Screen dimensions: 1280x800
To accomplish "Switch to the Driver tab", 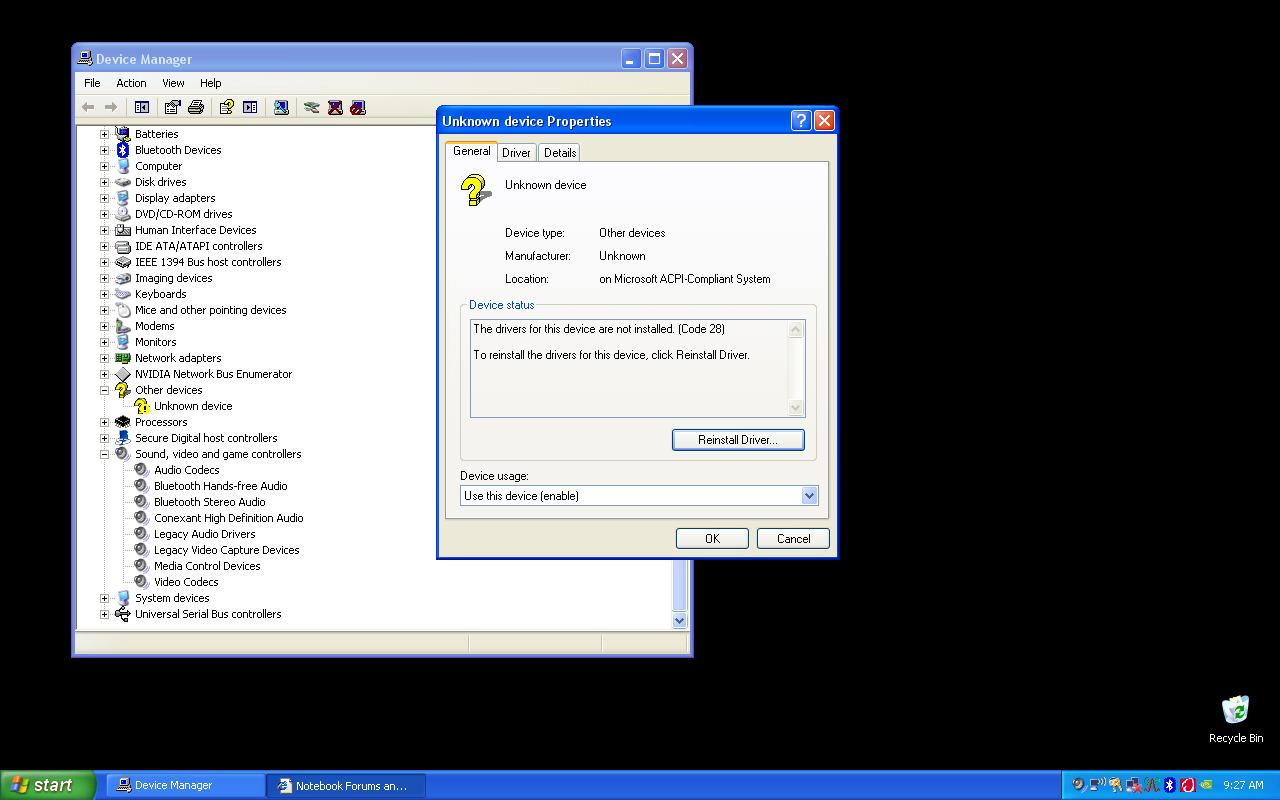I will click(x=516, y=153).
